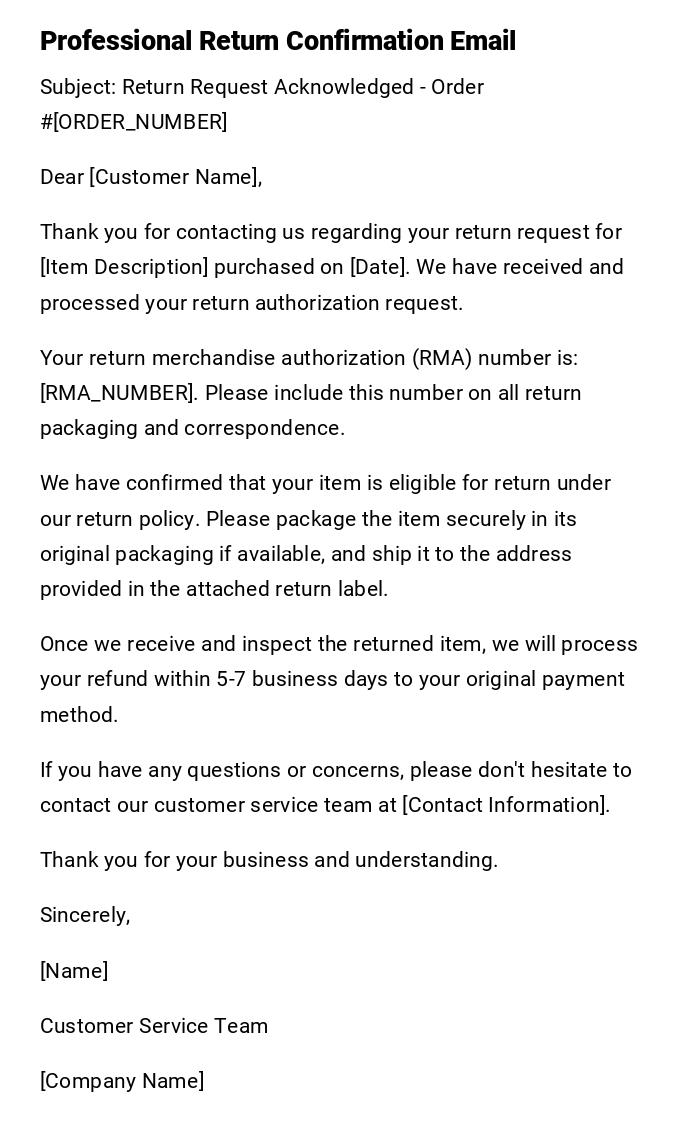Click "Thank you for your business" line
This screenshot has width=700, height=1143.
(x=268, y=860)
